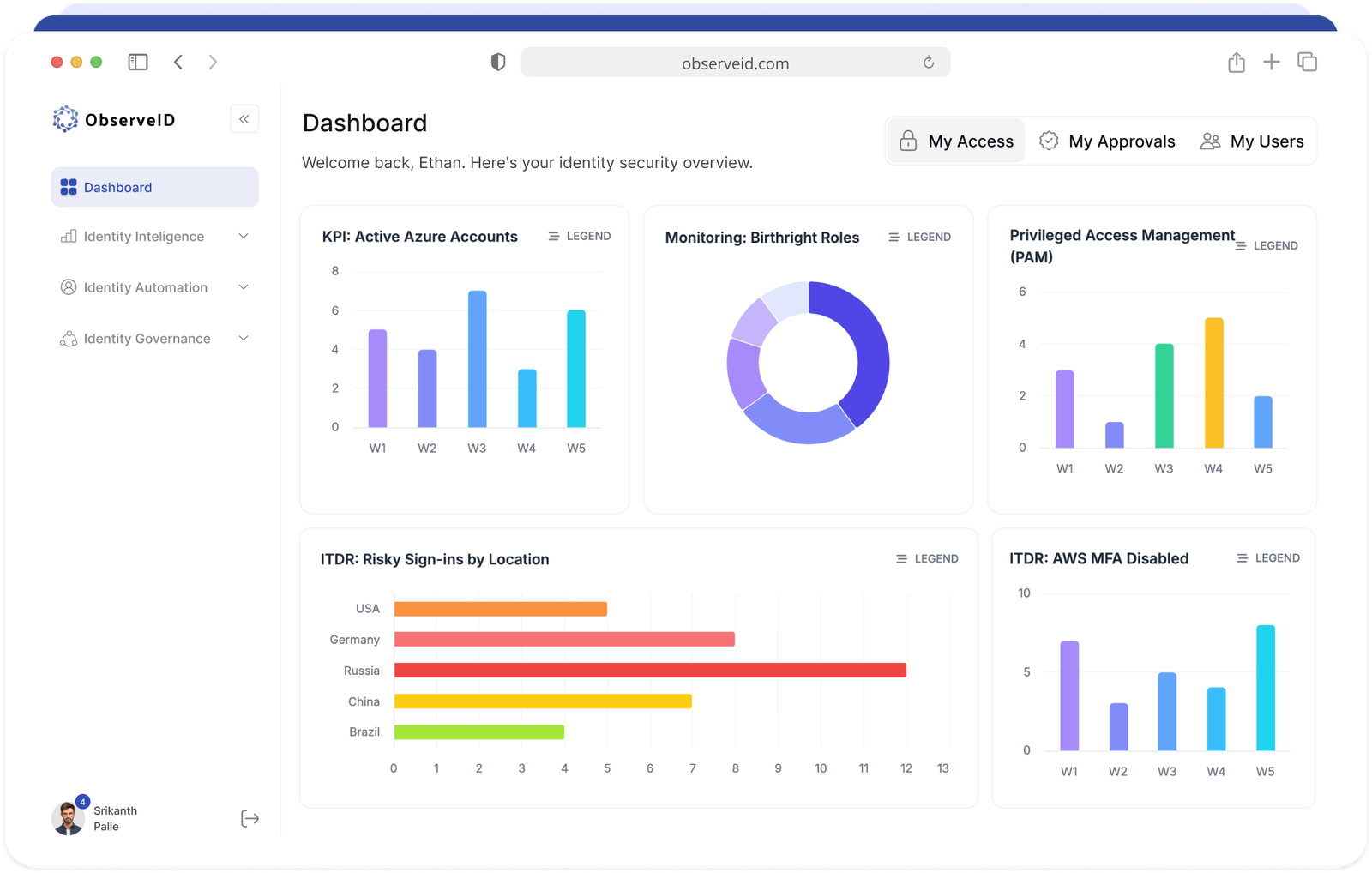Click the browser sidebar toggle icon

[138, 62]
